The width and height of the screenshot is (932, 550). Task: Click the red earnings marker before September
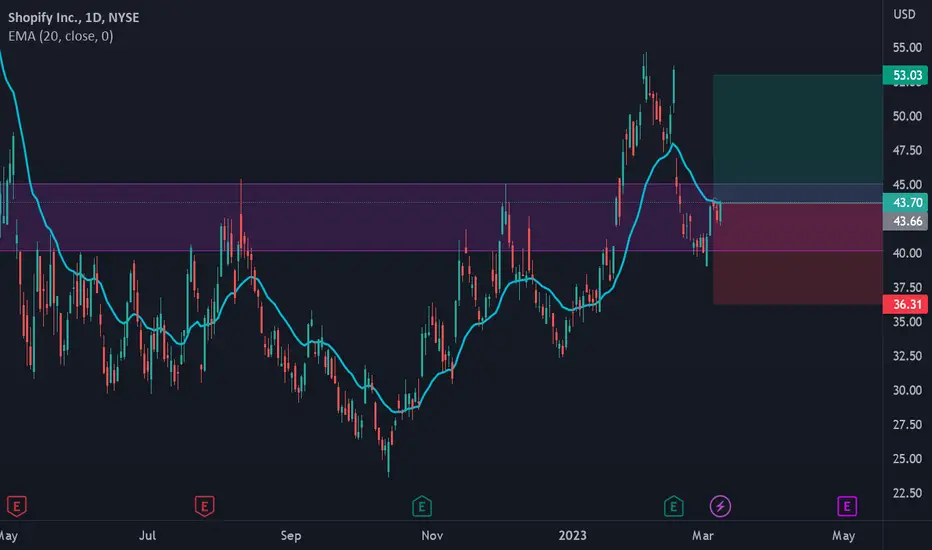point(204,507)
